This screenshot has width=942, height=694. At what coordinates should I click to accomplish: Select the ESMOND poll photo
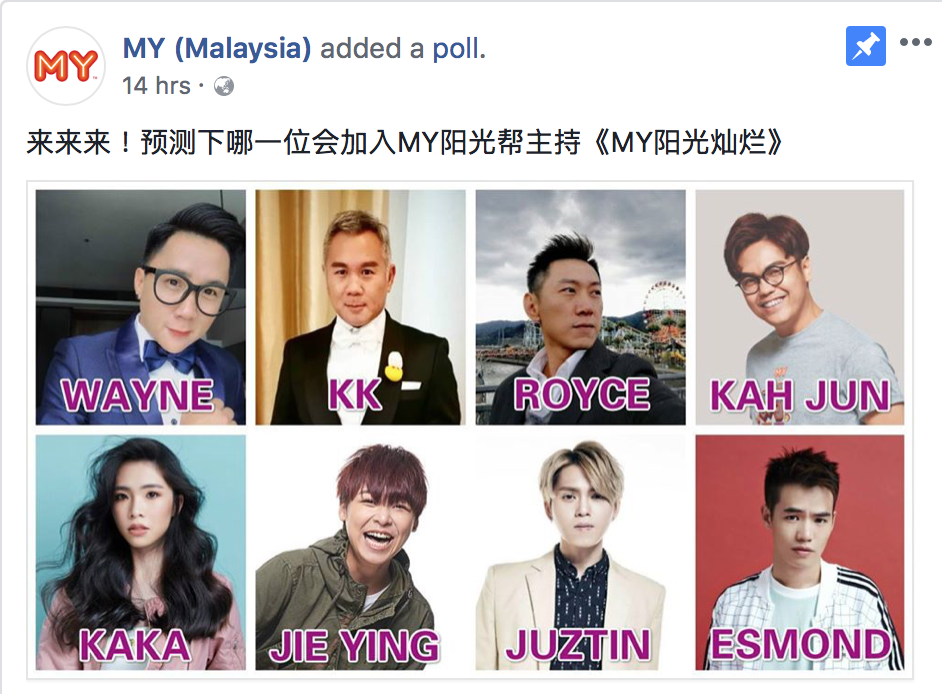pyautogui.click(x=800, y=552)
